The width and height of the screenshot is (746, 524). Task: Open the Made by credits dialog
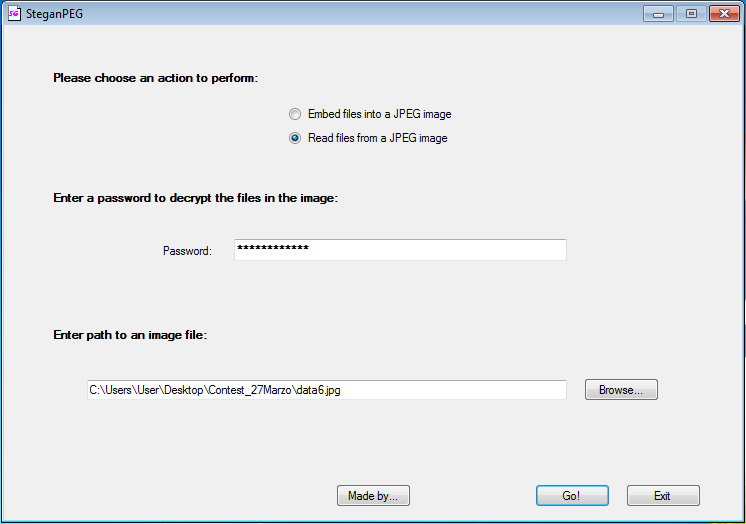click(x=373, y=496)
